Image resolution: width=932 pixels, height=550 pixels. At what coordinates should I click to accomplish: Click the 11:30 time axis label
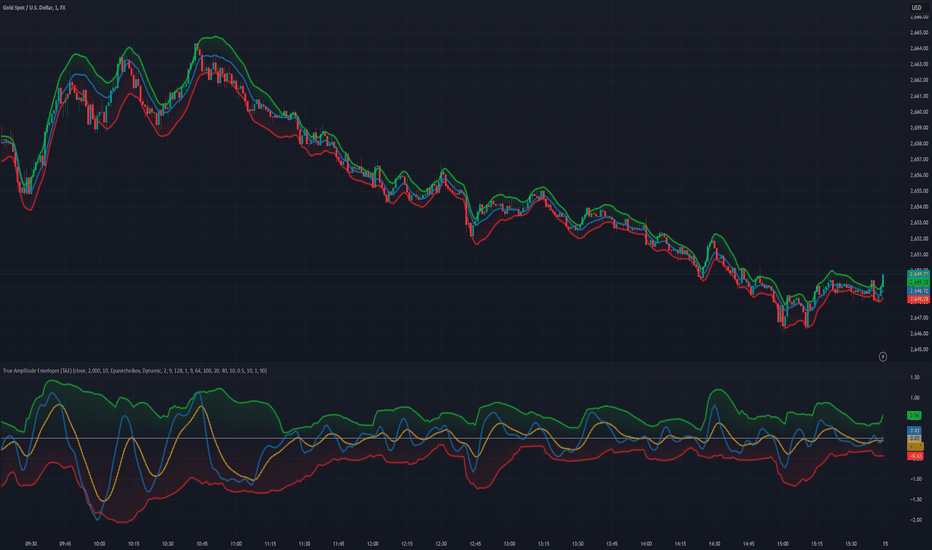tap(304, 543)
